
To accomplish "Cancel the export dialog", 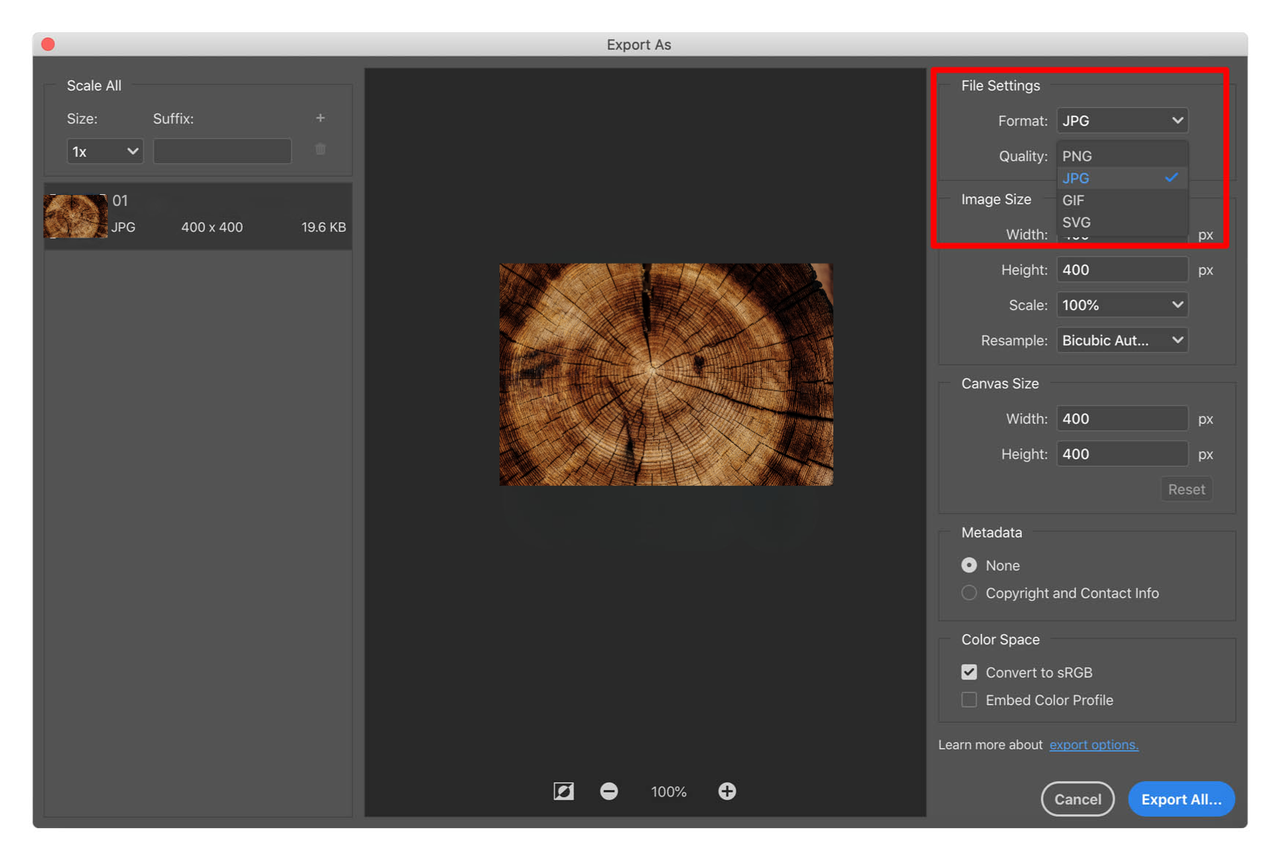I will (x=1077, y=798).
